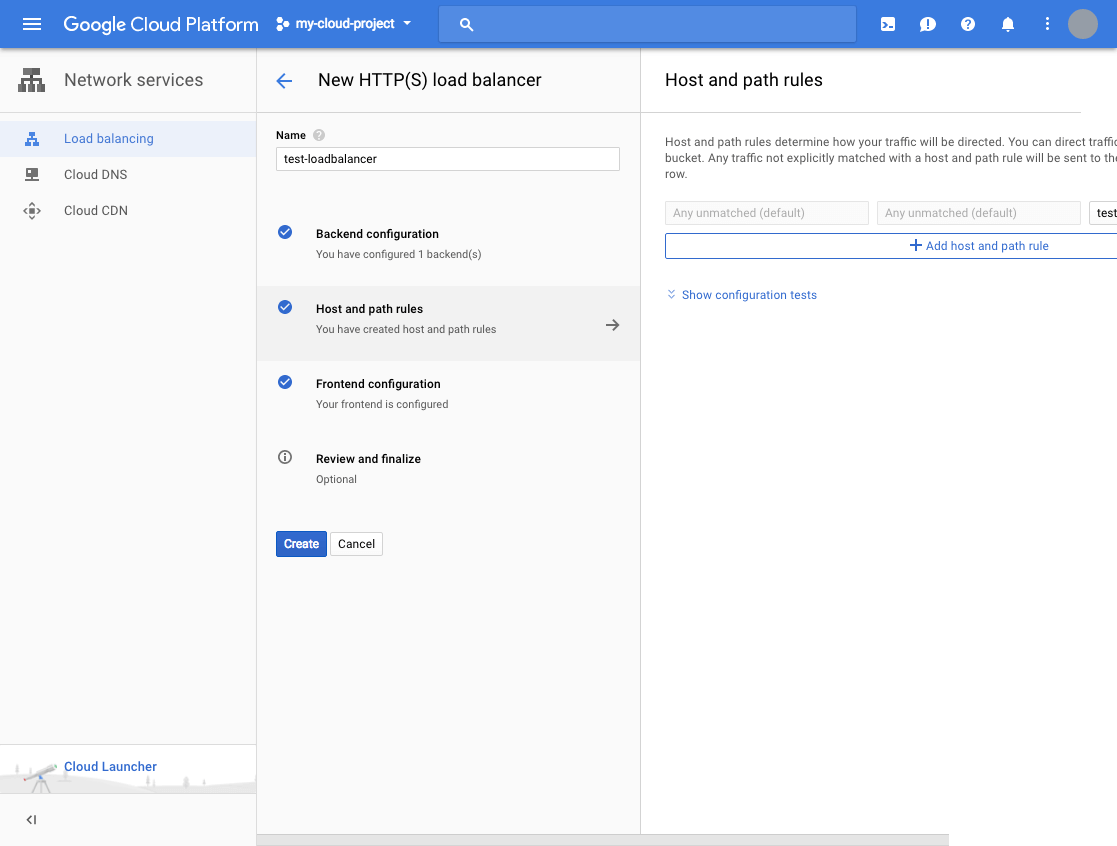The image size is (1117, 846).
Task: Open the user account avatar
Action: (1082, 24)
